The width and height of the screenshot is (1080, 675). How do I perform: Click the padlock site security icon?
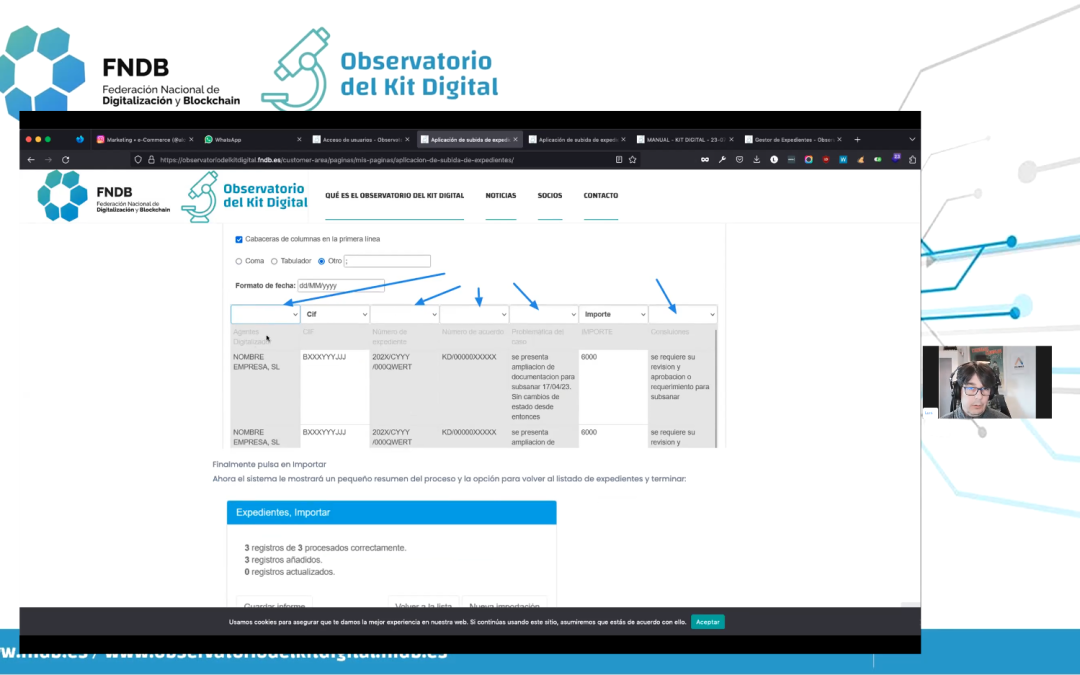(151, 160)
